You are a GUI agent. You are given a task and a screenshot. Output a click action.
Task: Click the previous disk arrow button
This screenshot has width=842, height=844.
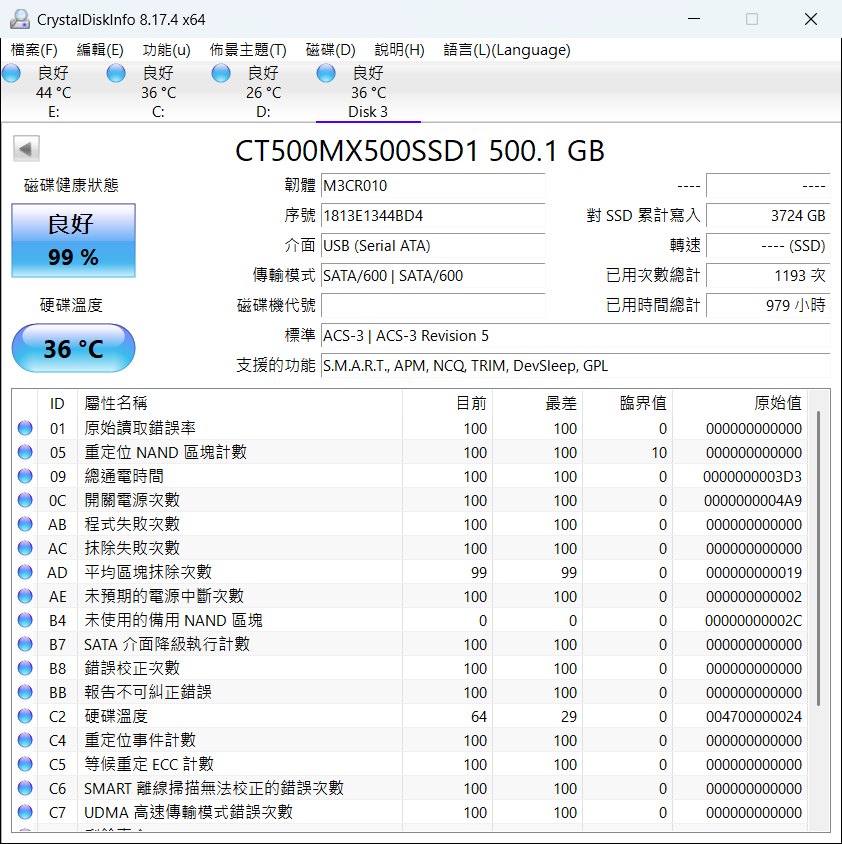(26, 149)
